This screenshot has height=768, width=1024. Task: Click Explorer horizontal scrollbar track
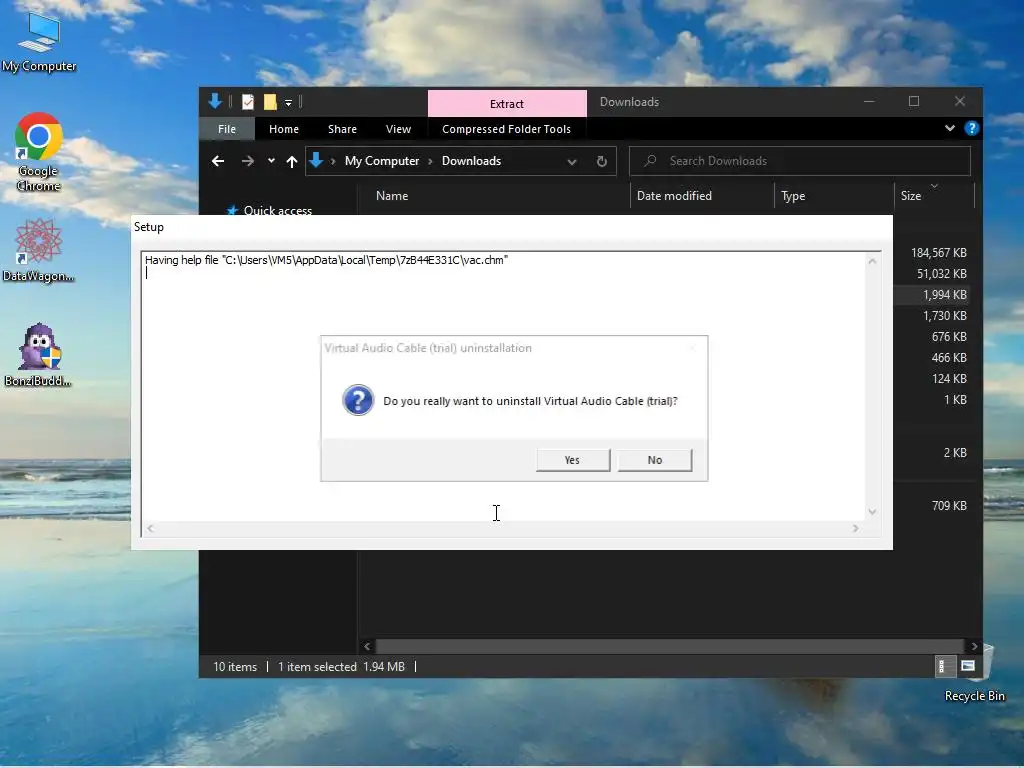tap(669, 646)
